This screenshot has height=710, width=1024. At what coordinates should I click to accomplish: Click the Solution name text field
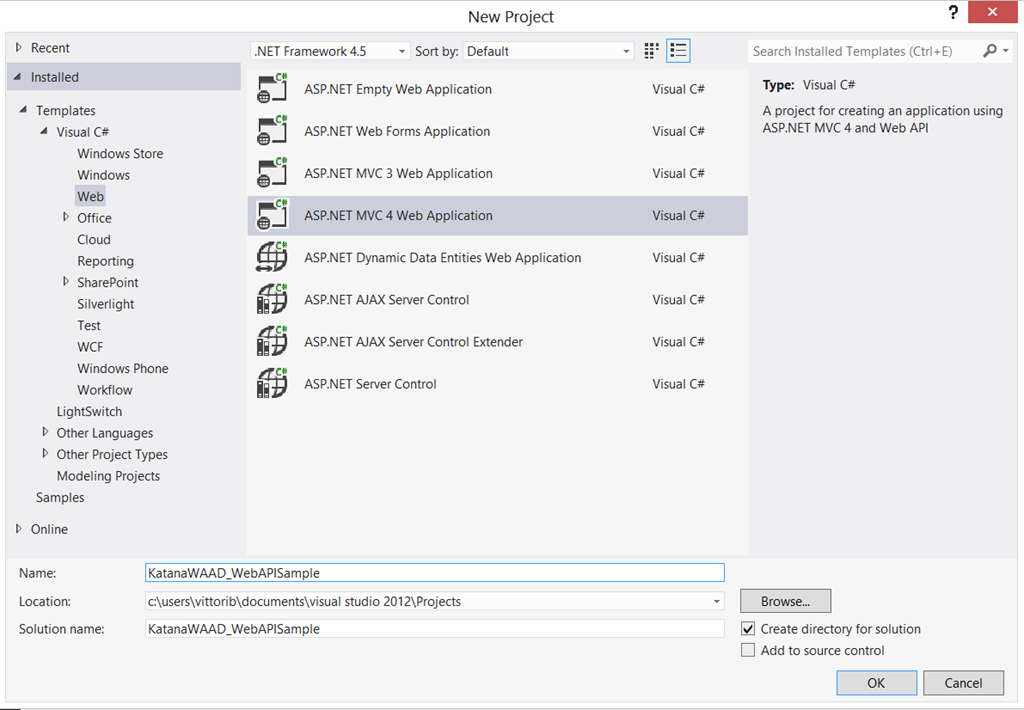434,629
